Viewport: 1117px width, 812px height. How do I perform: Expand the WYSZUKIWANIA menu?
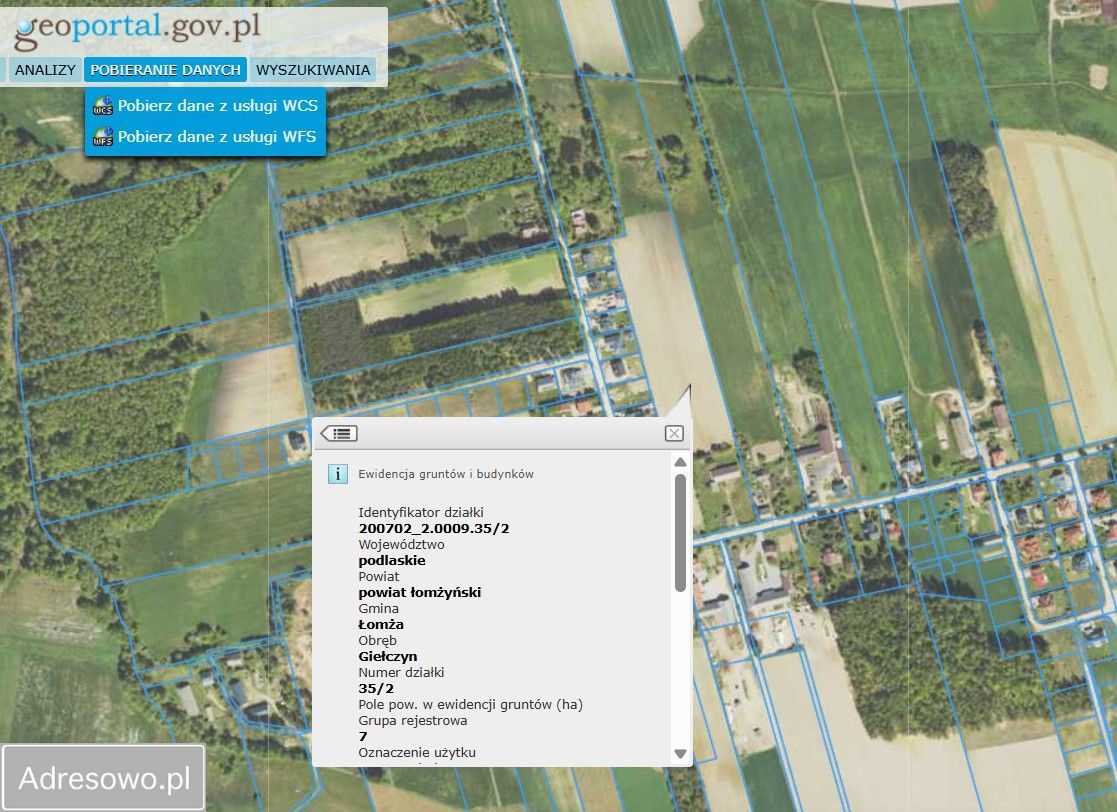coord(313,70)
